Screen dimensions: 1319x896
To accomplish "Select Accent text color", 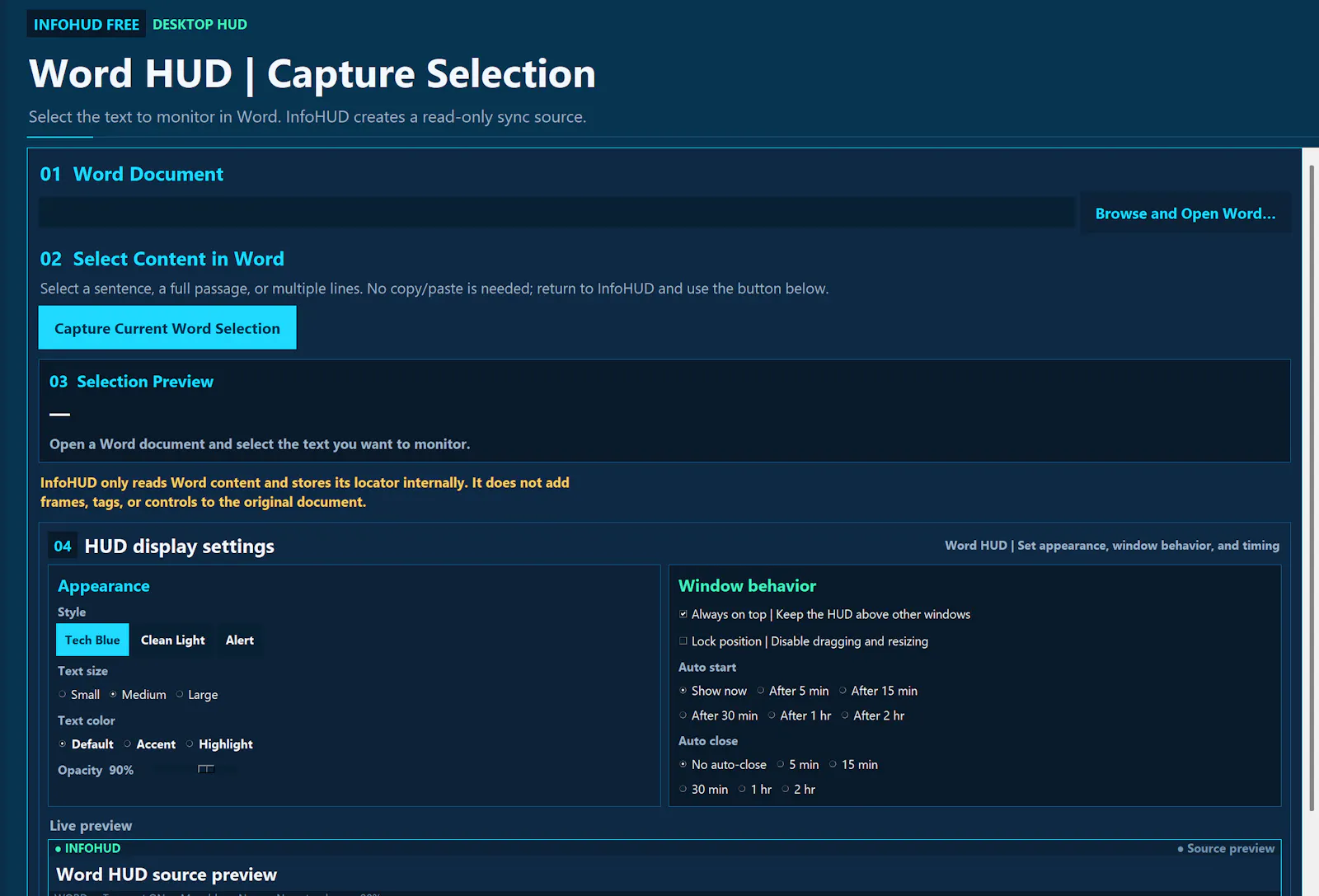I will (149, 744).
